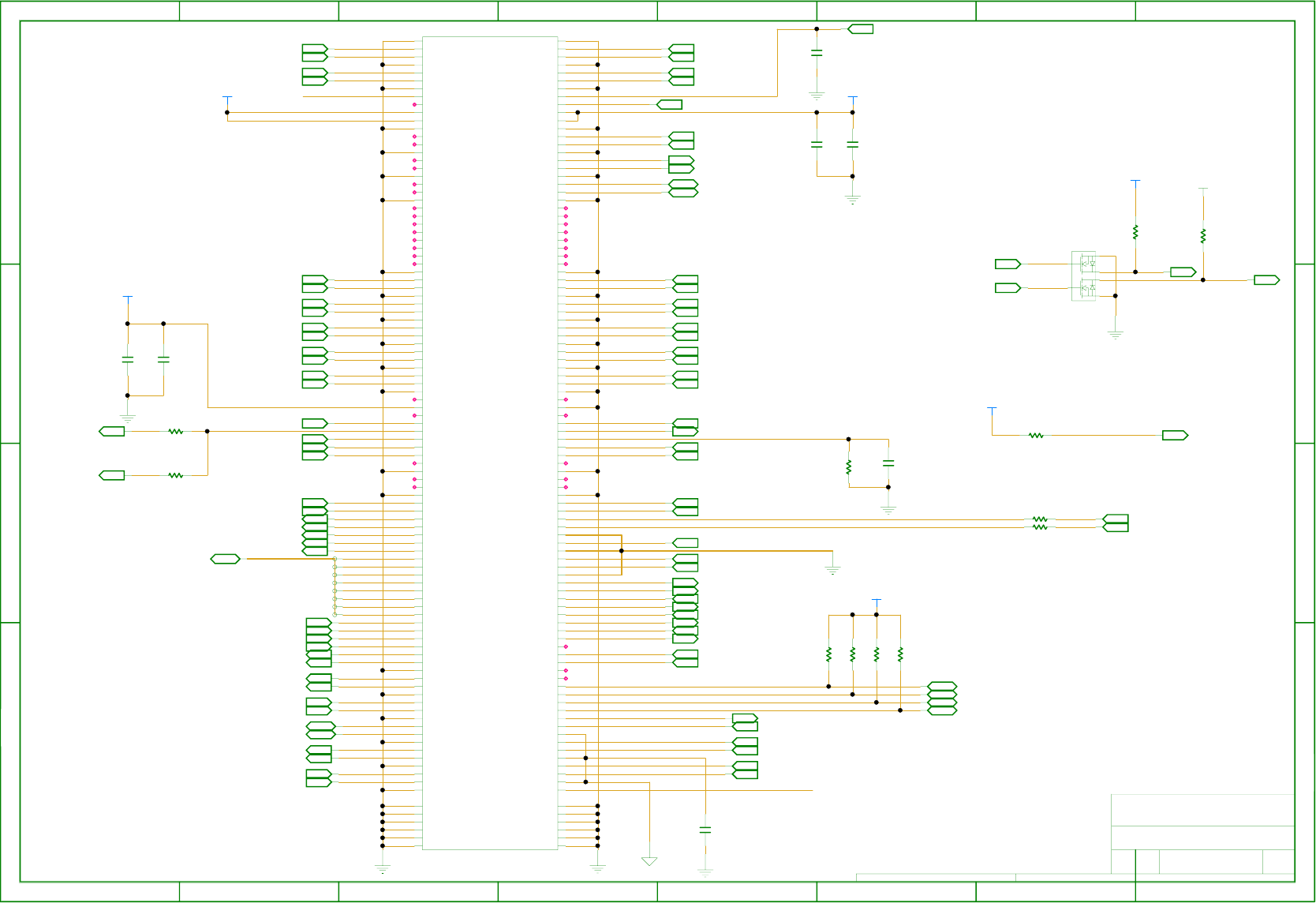This screenshot has width=1316, height=903.
Task: Select the resistor connected to the lower far-left port
Action: click(175, 475)
